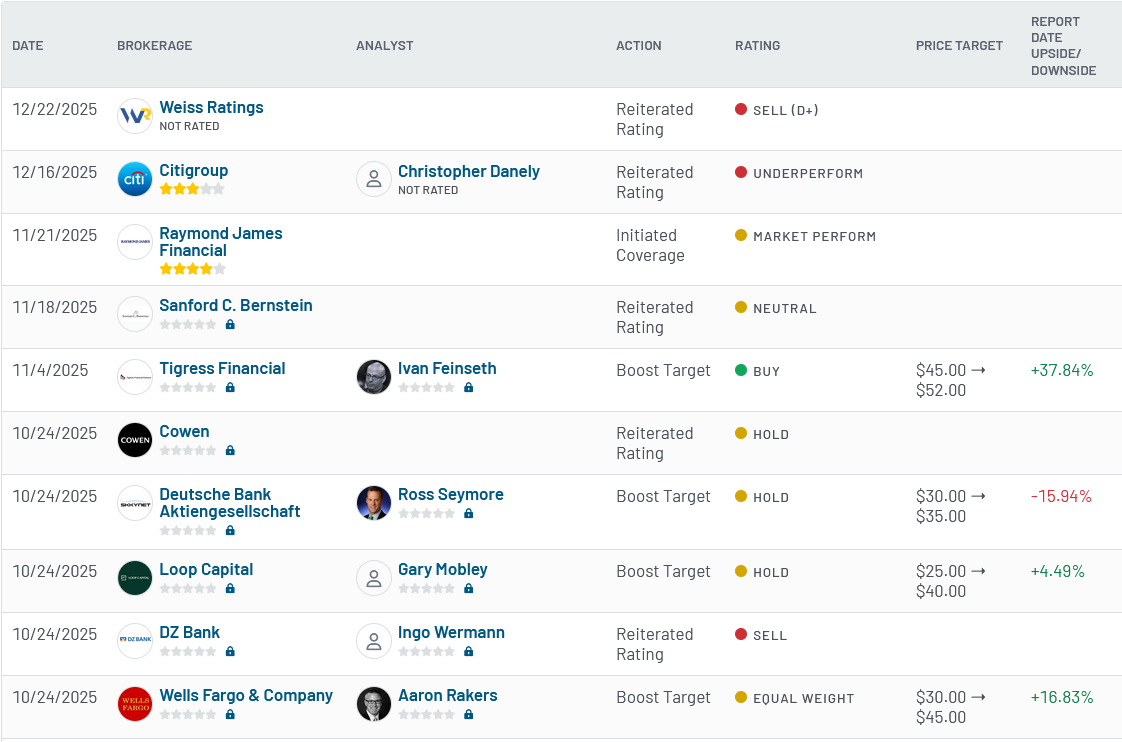Click lock icon under Wells Fargo & Company

click(230, 714)
